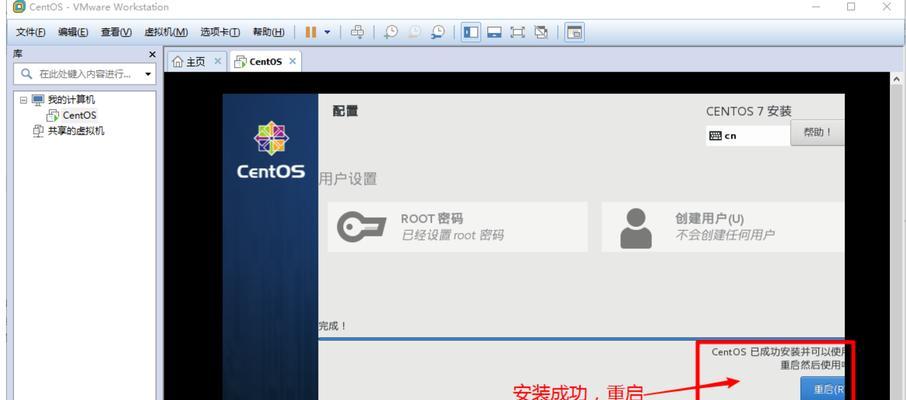
Task: Click the key icon beside ROOT 密码
Action: coord(361,226)
